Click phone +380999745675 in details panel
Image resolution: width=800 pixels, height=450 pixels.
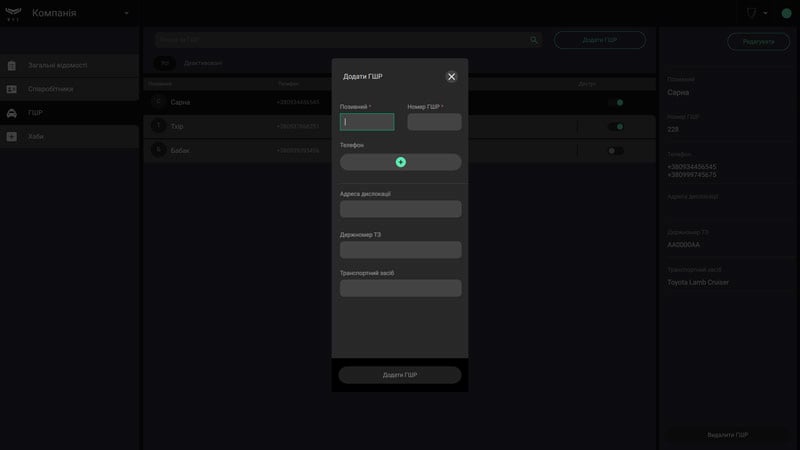pos(691,174)
